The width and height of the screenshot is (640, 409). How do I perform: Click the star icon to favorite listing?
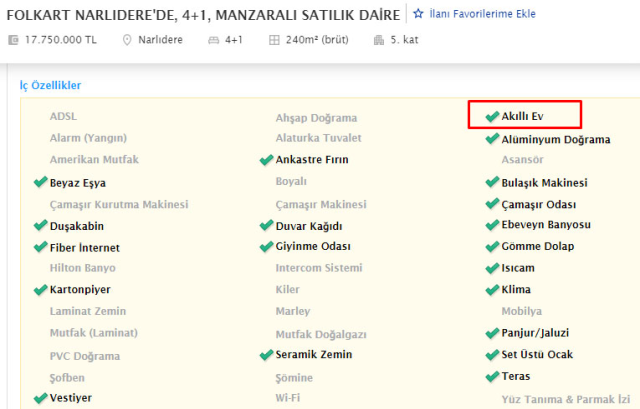point(419,15)
